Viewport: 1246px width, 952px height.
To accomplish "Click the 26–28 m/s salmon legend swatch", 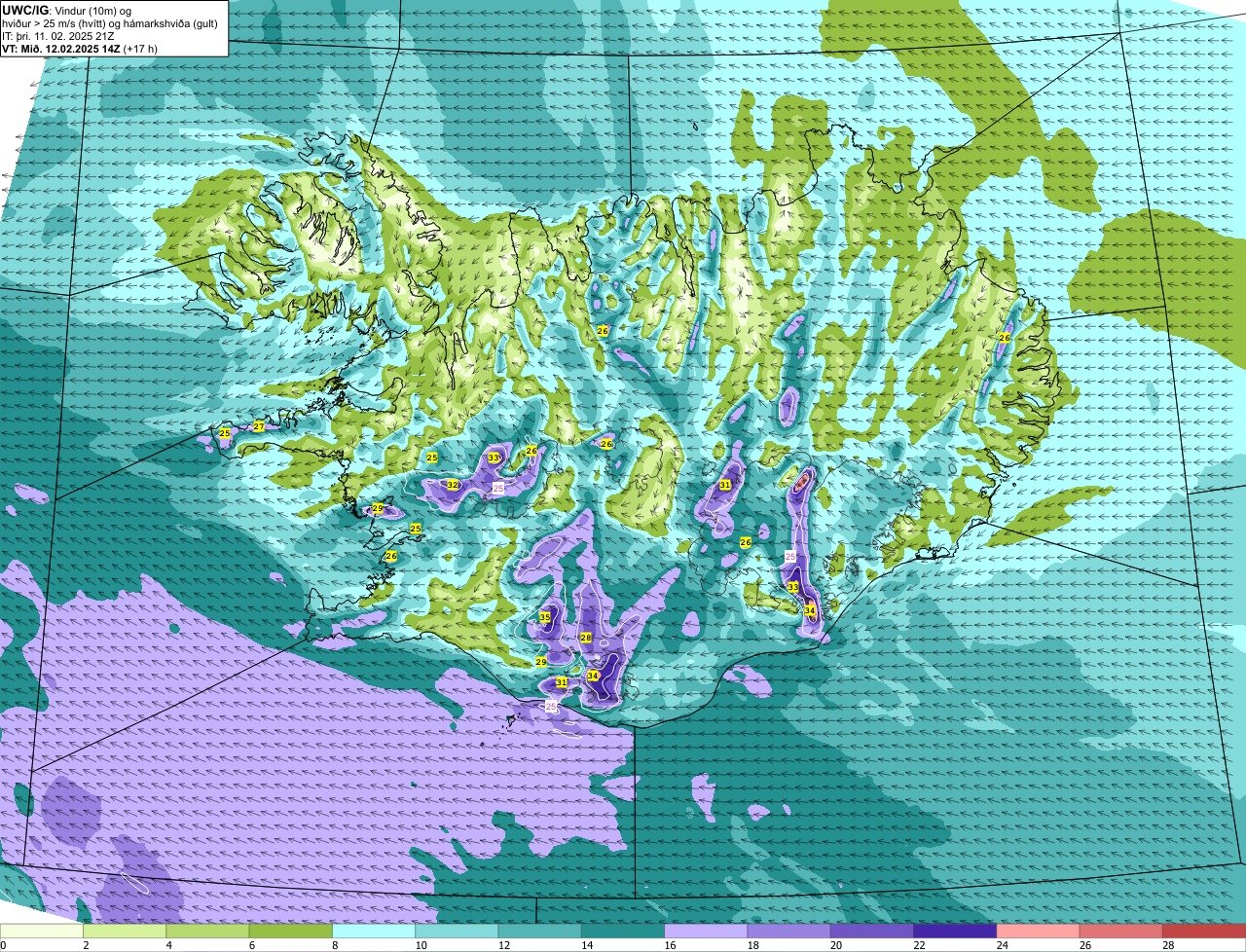I will click(x=1121, y=932).
